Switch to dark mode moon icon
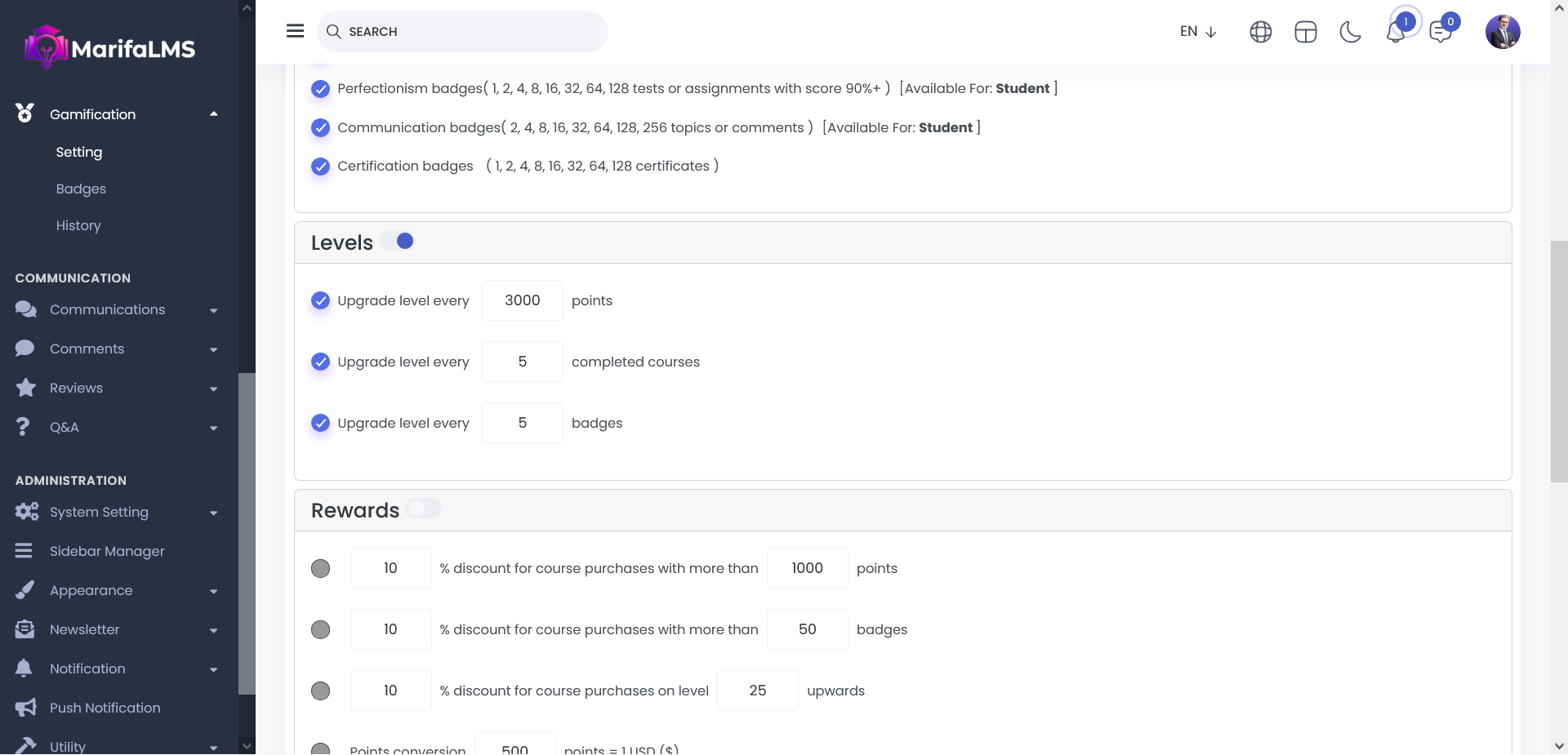This screenshot has height=755, width=1568. pos(1350,32)
